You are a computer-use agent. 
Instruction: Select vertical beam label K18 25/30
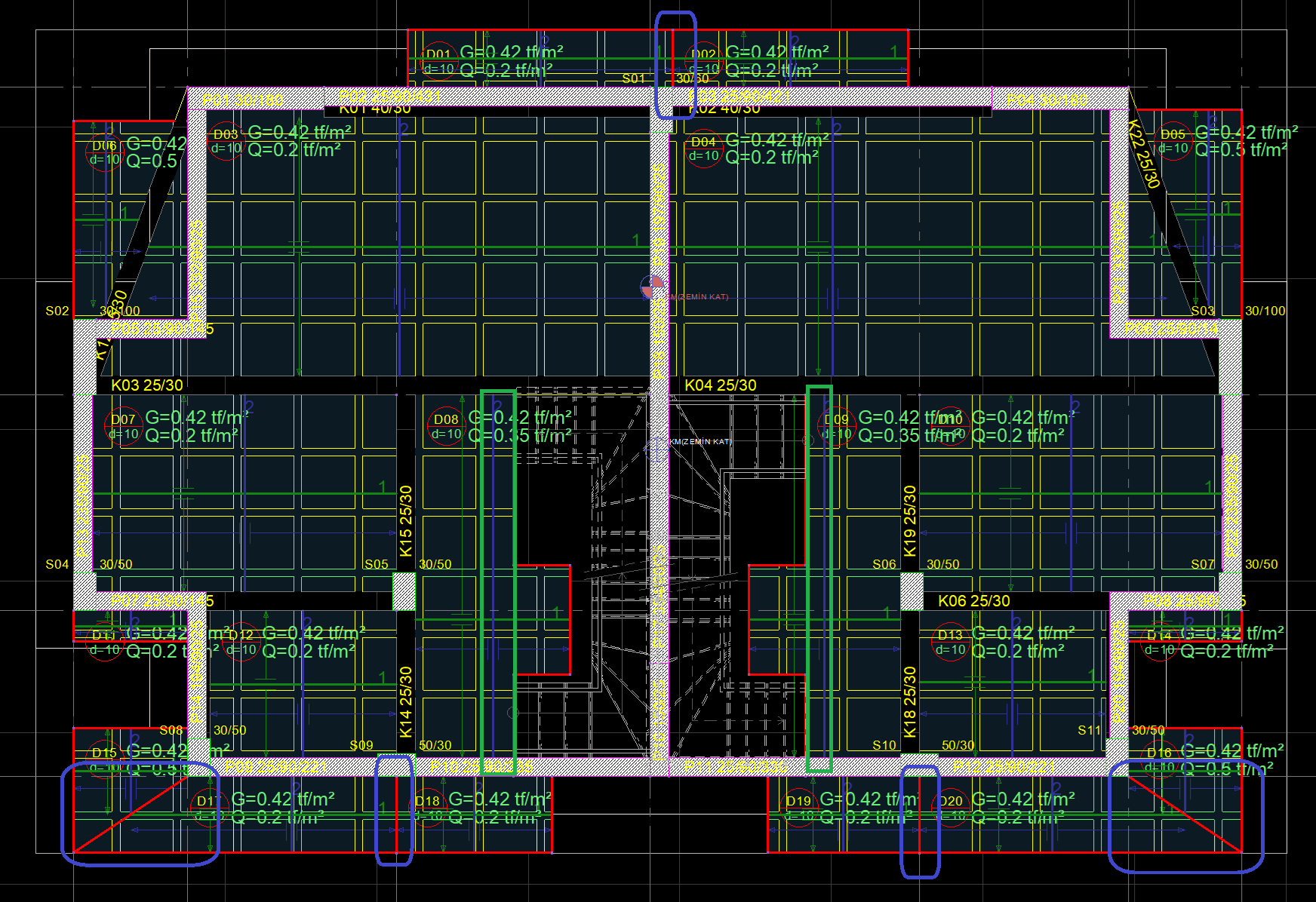click(x=910, y=701)
